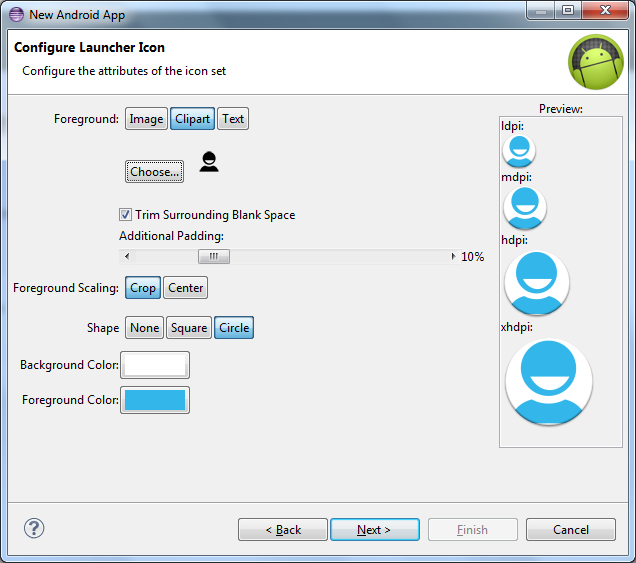Set foreground scaling to Center

pyautogui.click(x=185, y=288)
